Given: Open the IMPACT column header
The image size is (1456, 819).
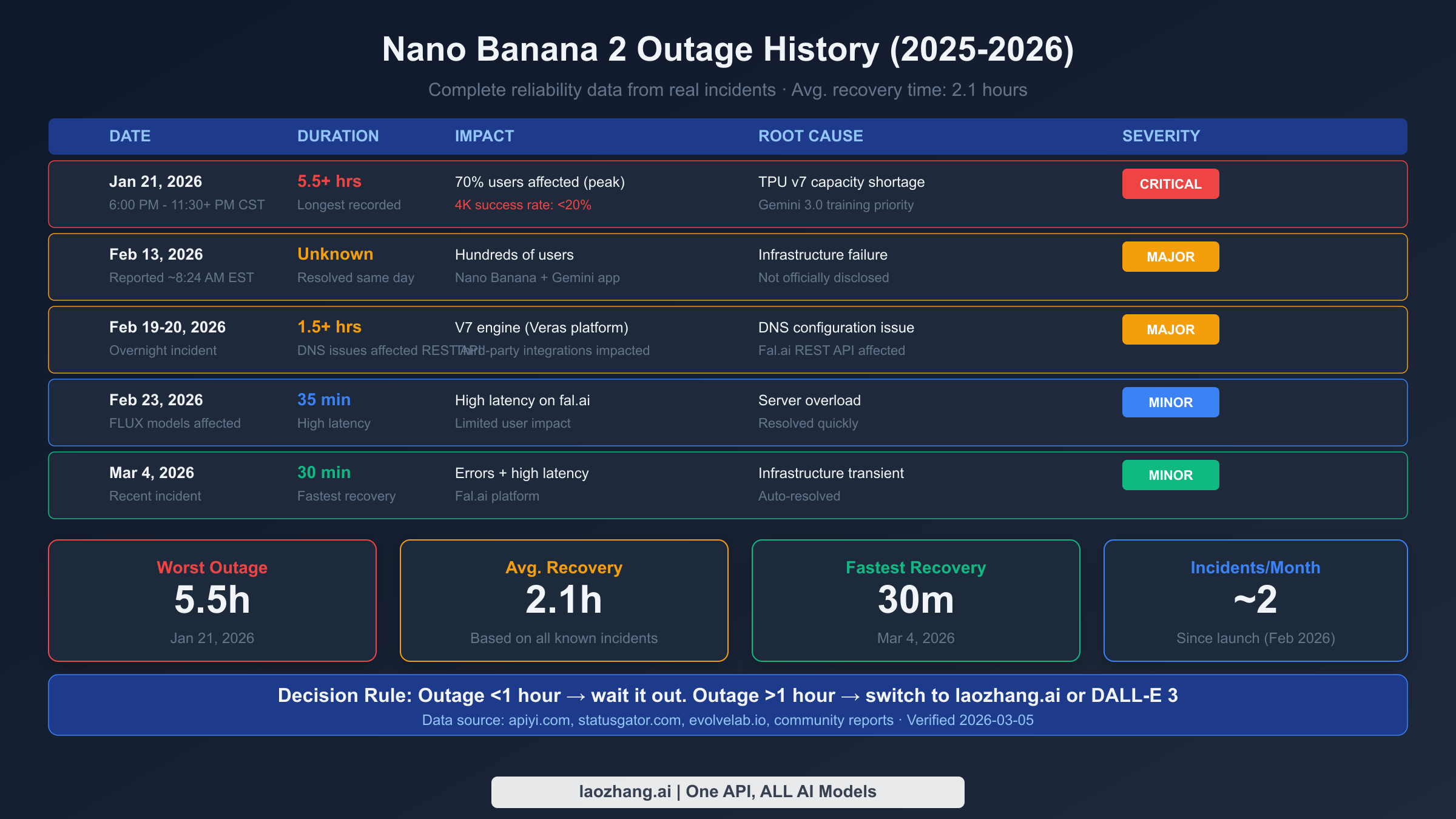Looking at the screenshot, I should [484, 136].
